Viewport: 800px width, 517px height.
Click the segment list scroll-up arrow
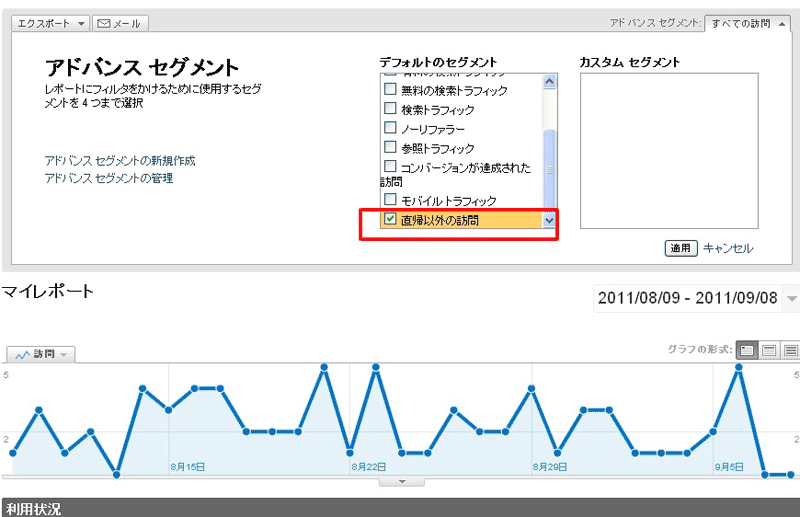548,78
